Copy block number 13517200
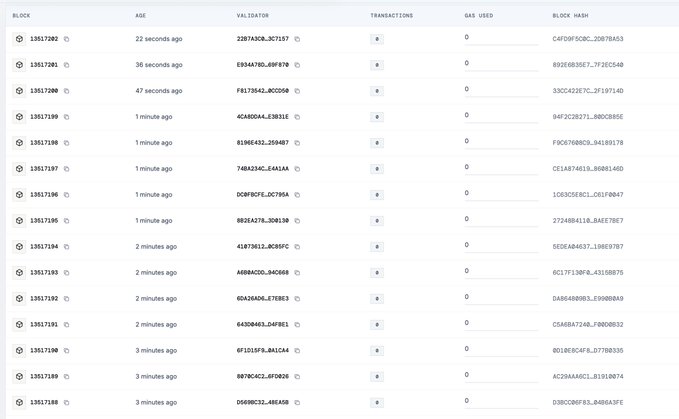Screen dimensions: 679x419 point(66,91)
